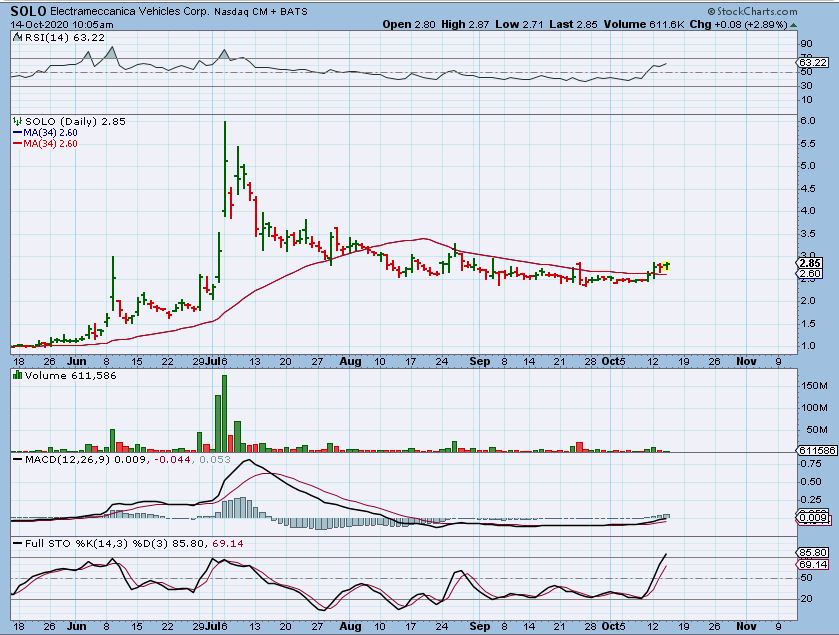The height and width of the screenshot is (635, 839).
Task: Select the red MA(34) legend marker
Action: [14, 144]
